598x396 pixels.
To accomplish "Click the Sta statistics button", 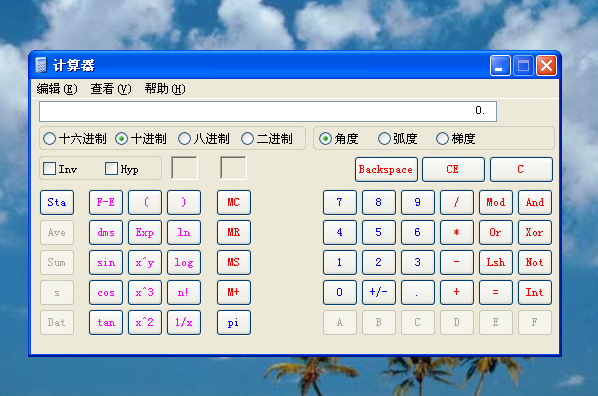I will 57,202.
